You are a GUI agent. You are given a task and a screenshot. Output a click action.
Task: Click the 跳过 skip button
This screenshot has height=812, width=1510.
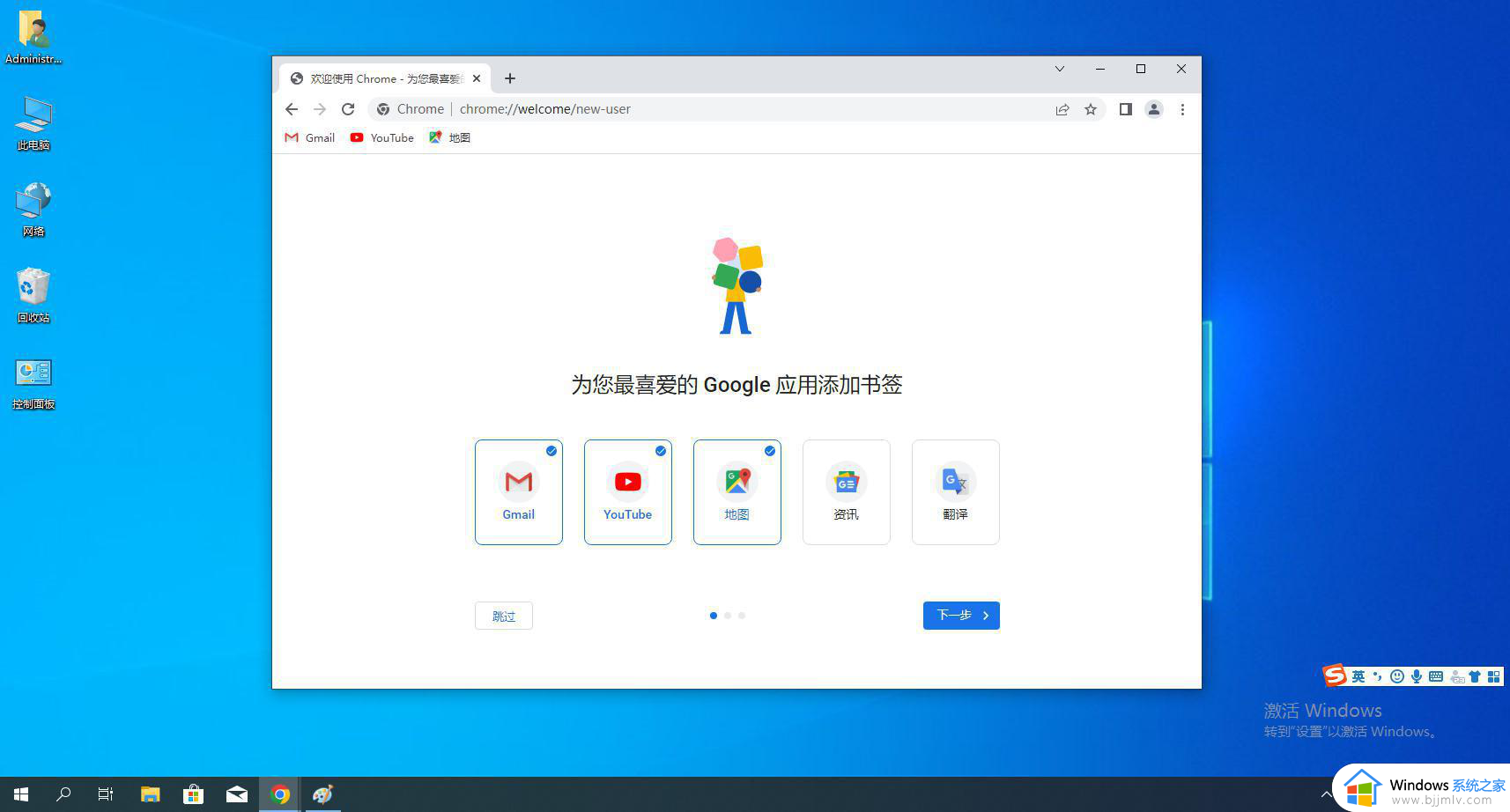504,616
